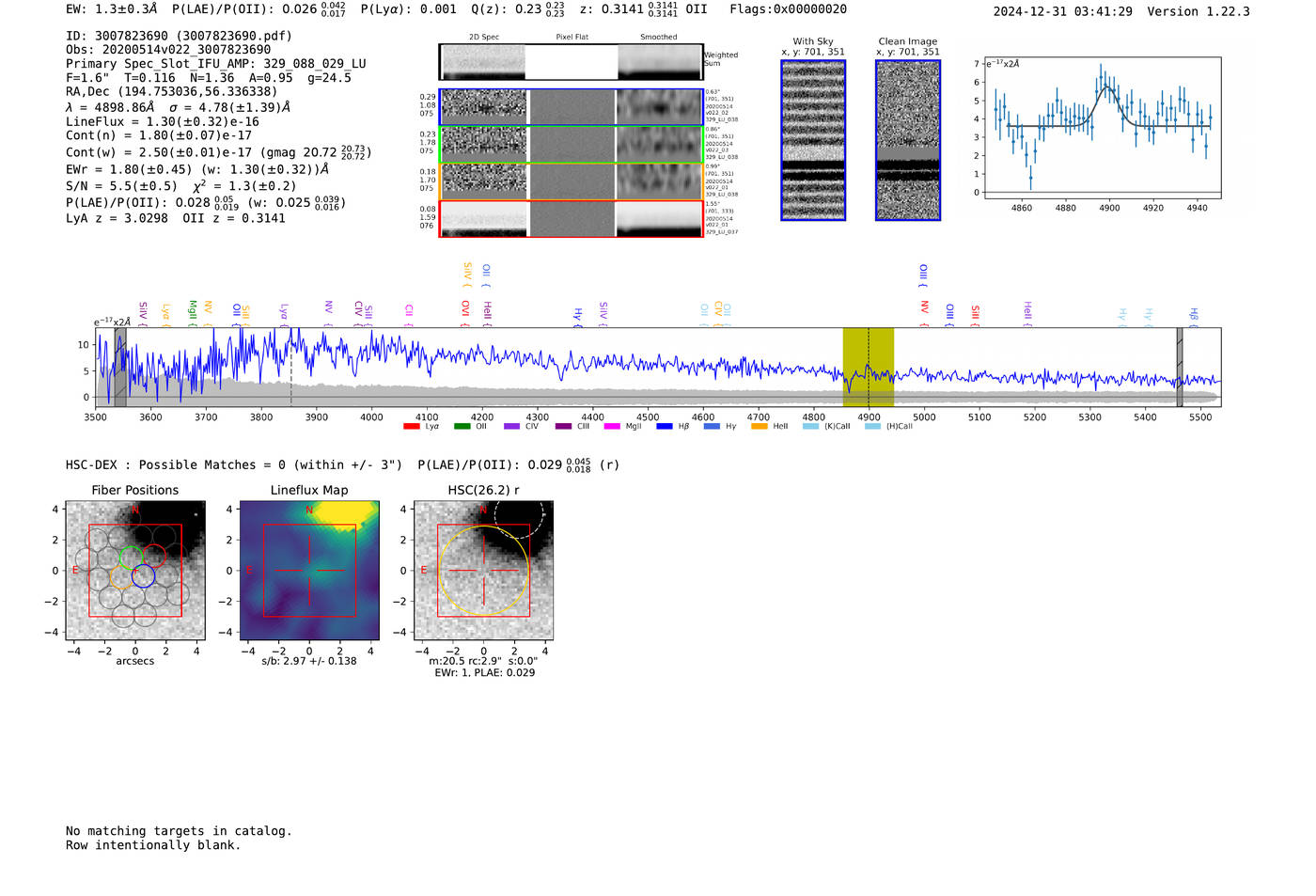Open the Weighted Sum 2D spectrum strip
This screenshot has width=1316, height=896.
tap(571, 62)
